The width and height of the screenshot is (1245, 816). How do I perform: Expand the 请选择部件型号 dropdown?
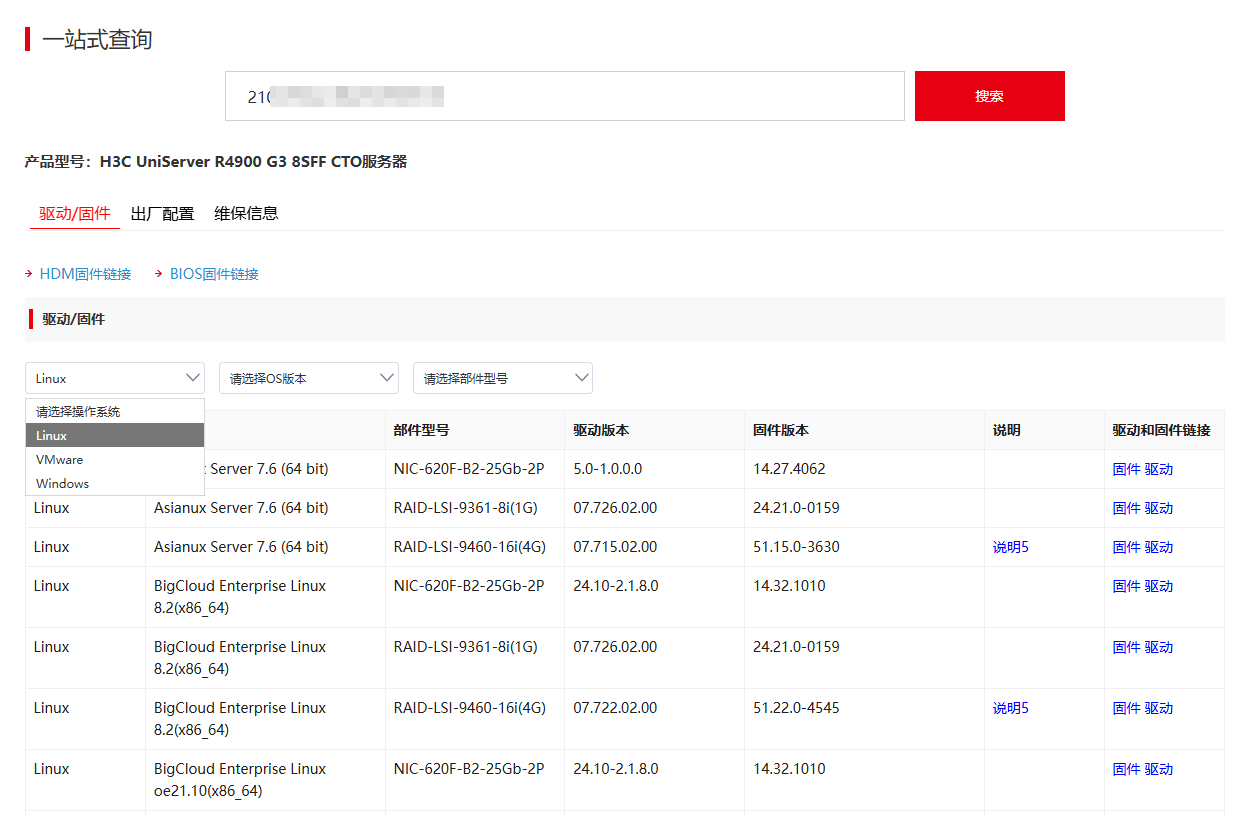click(x=502, y=378)
